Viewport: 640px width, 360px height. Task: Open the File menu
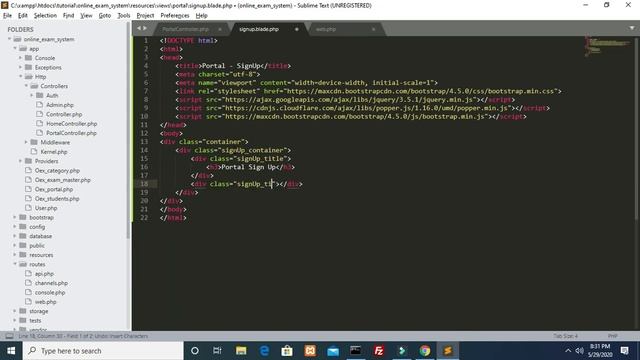(x=7, y=16)
